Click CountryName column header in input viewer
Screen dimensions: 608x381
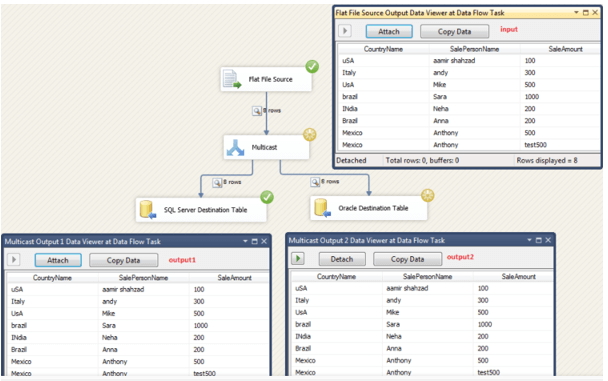click(383, 49)
